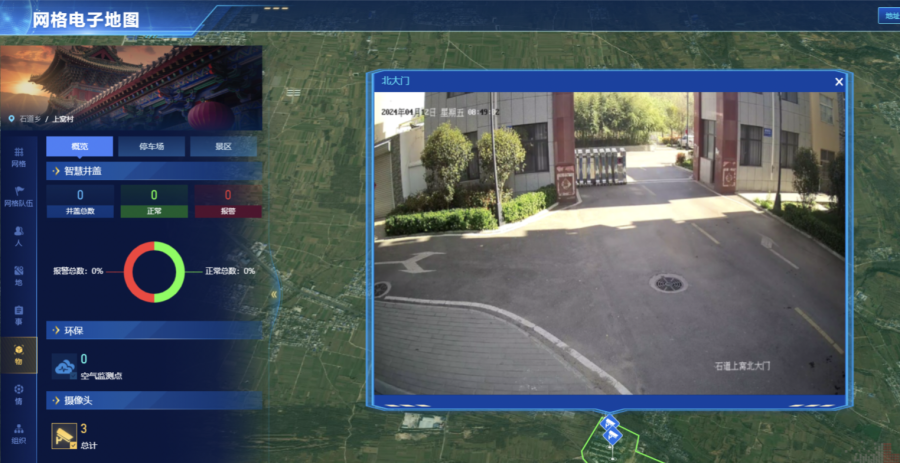
Task: Select the 概览 overview tab
Action: pyautogui.click(x=79, y=146)
